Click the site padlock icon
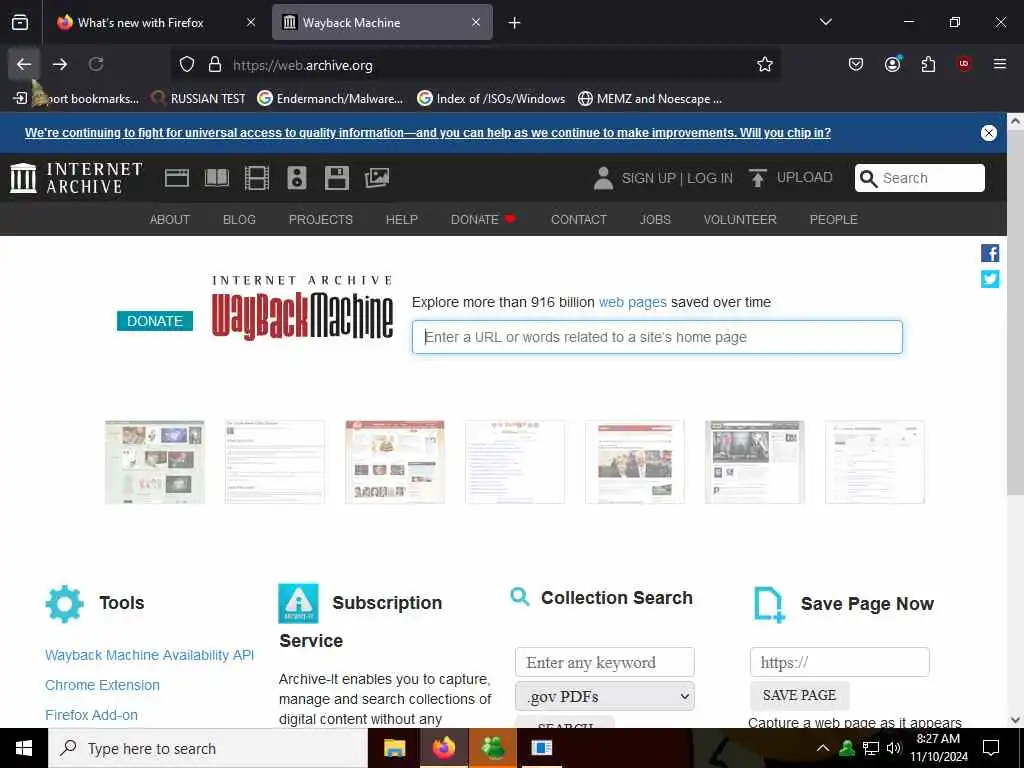 tap(215, 65)
